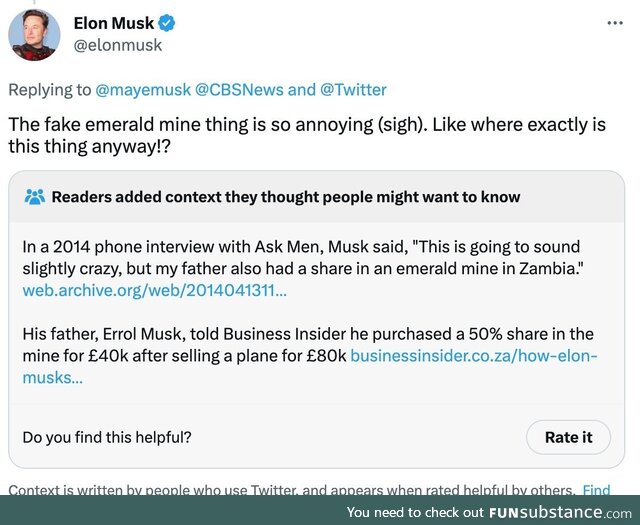Open the @elonmusk handle link
The image size is (640, 525).
(117, 44)
